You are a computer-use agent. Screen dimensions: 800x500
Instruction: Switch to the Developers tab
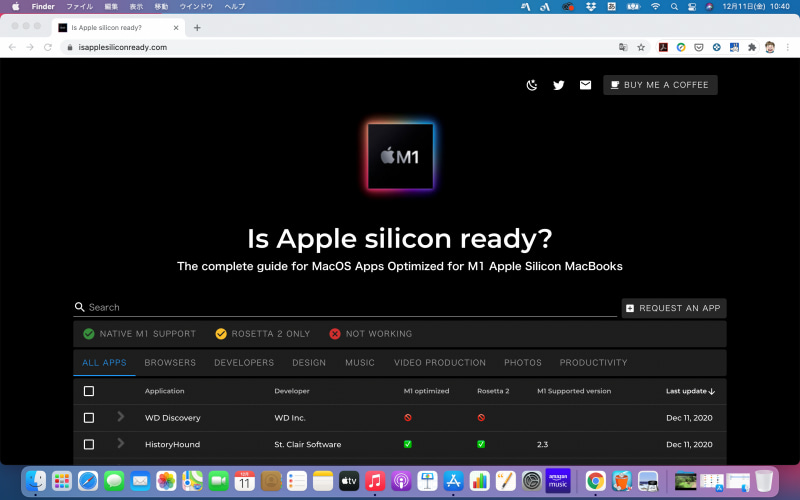(244, 363)
